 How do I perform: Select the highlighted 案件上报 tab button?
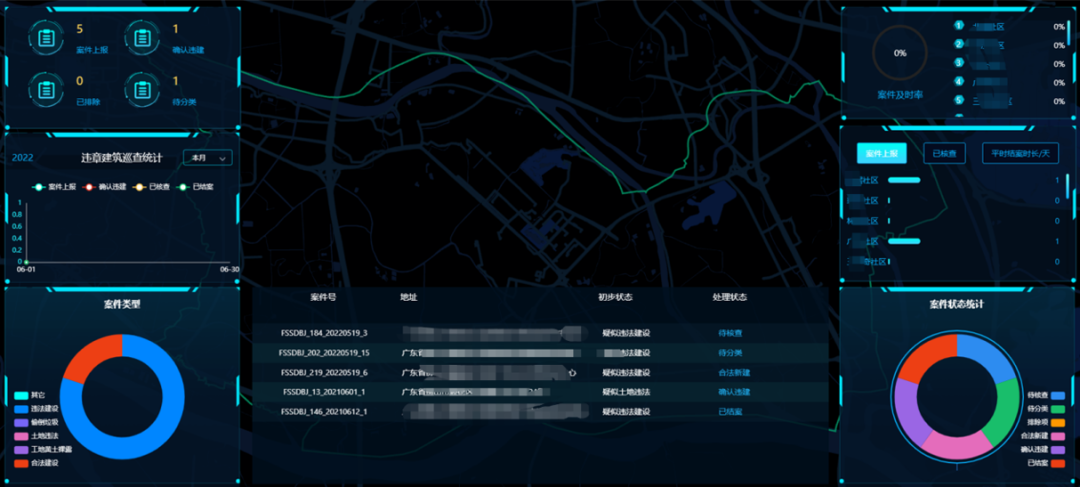[881, 153]
